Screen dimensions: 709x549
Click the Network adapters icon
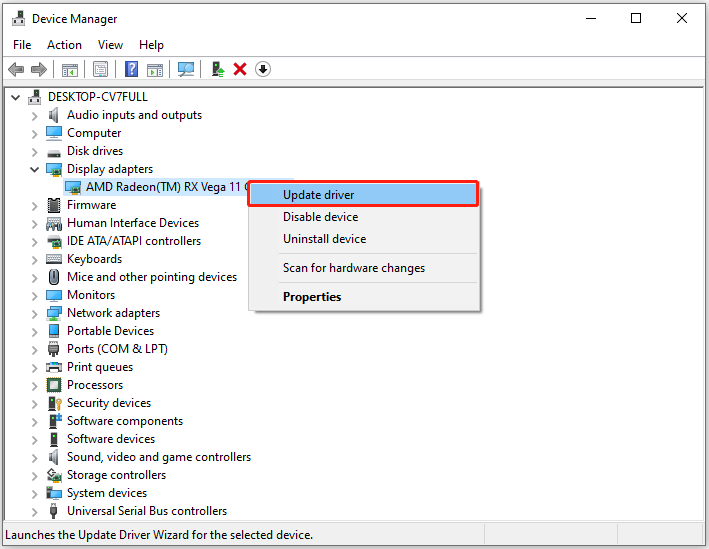(x=54, y=313)
